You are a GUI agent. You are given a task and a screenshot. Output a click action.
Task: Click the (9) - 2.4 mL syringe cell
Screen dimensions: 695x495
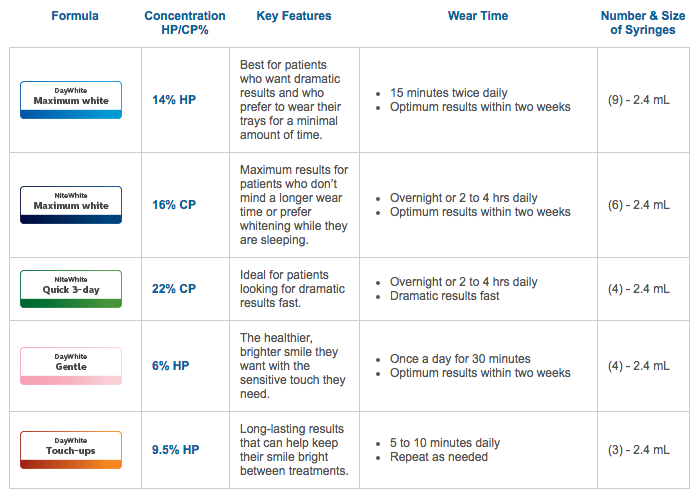[639, 100]
